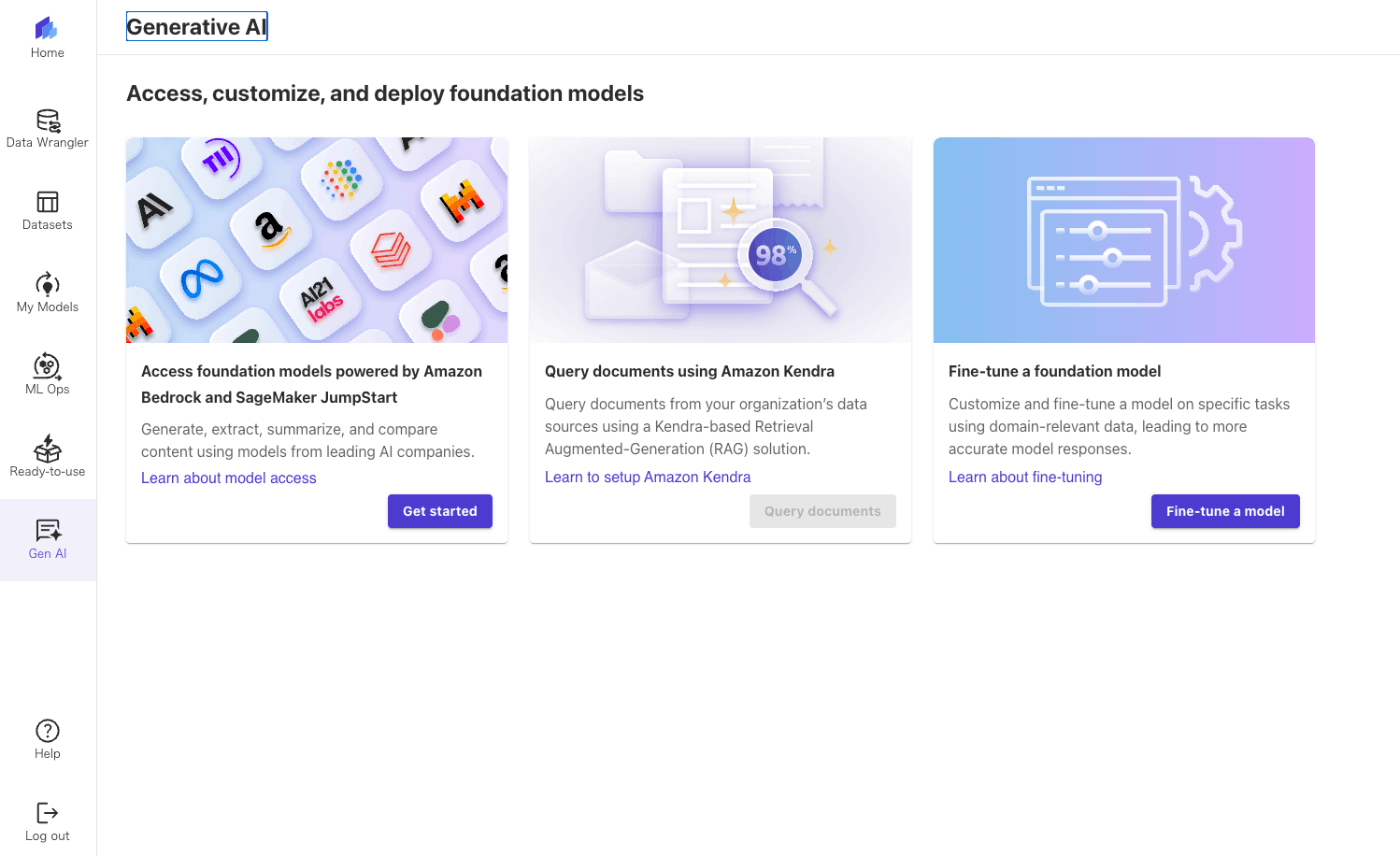Open the Learn to setup Amazon Kendra link
Screen dimensions: 1400x856
point(647,477)
